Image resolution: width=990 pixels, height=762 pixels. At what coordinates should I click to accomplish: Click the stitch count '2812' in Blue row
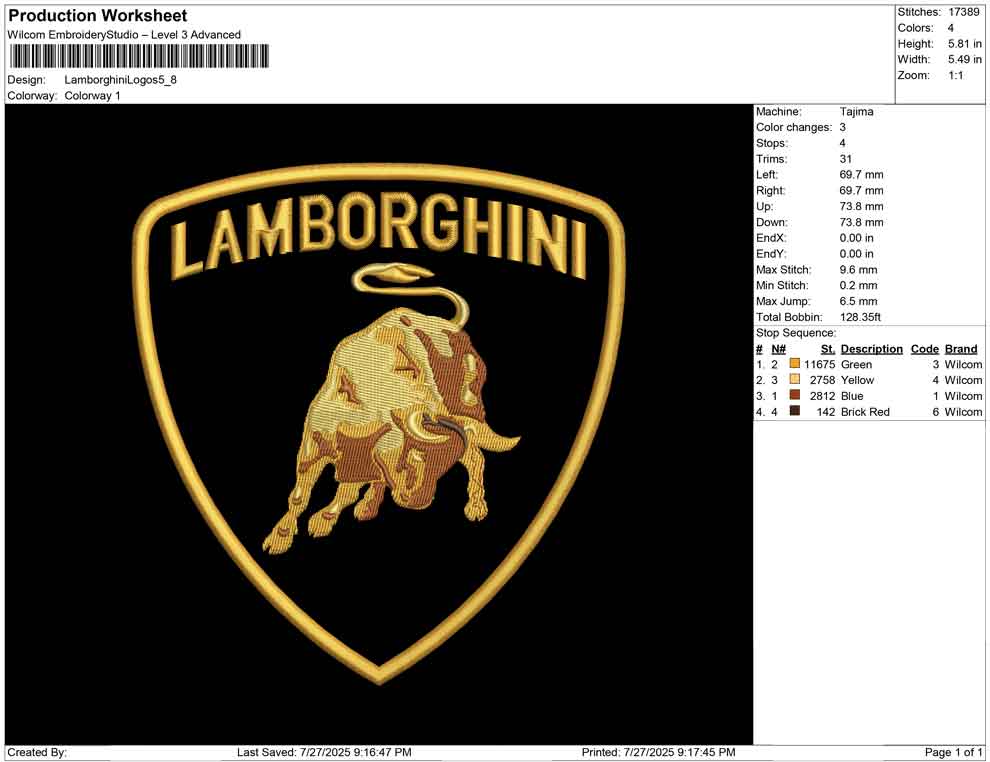pyautogui.click(x=823, y=396)
